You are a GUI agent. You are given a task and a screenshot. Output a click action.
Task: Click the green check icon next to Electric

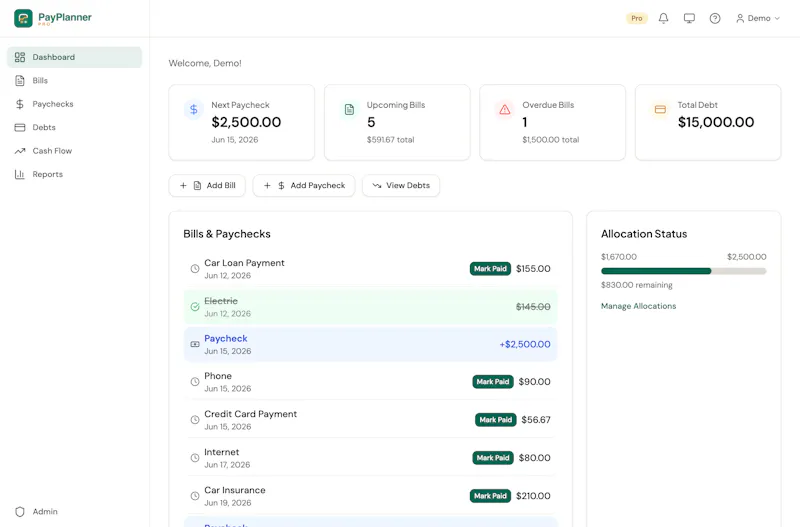195,307
